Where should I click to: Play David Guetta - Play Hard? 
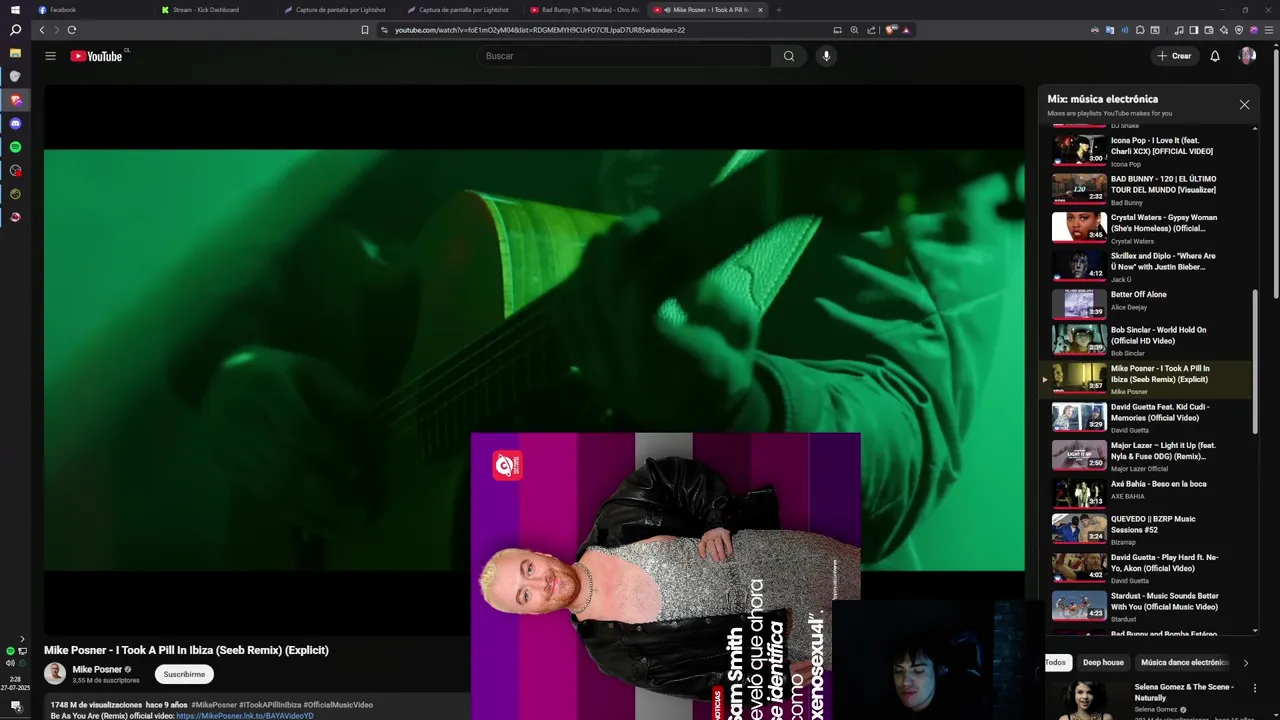[1144, 567]
